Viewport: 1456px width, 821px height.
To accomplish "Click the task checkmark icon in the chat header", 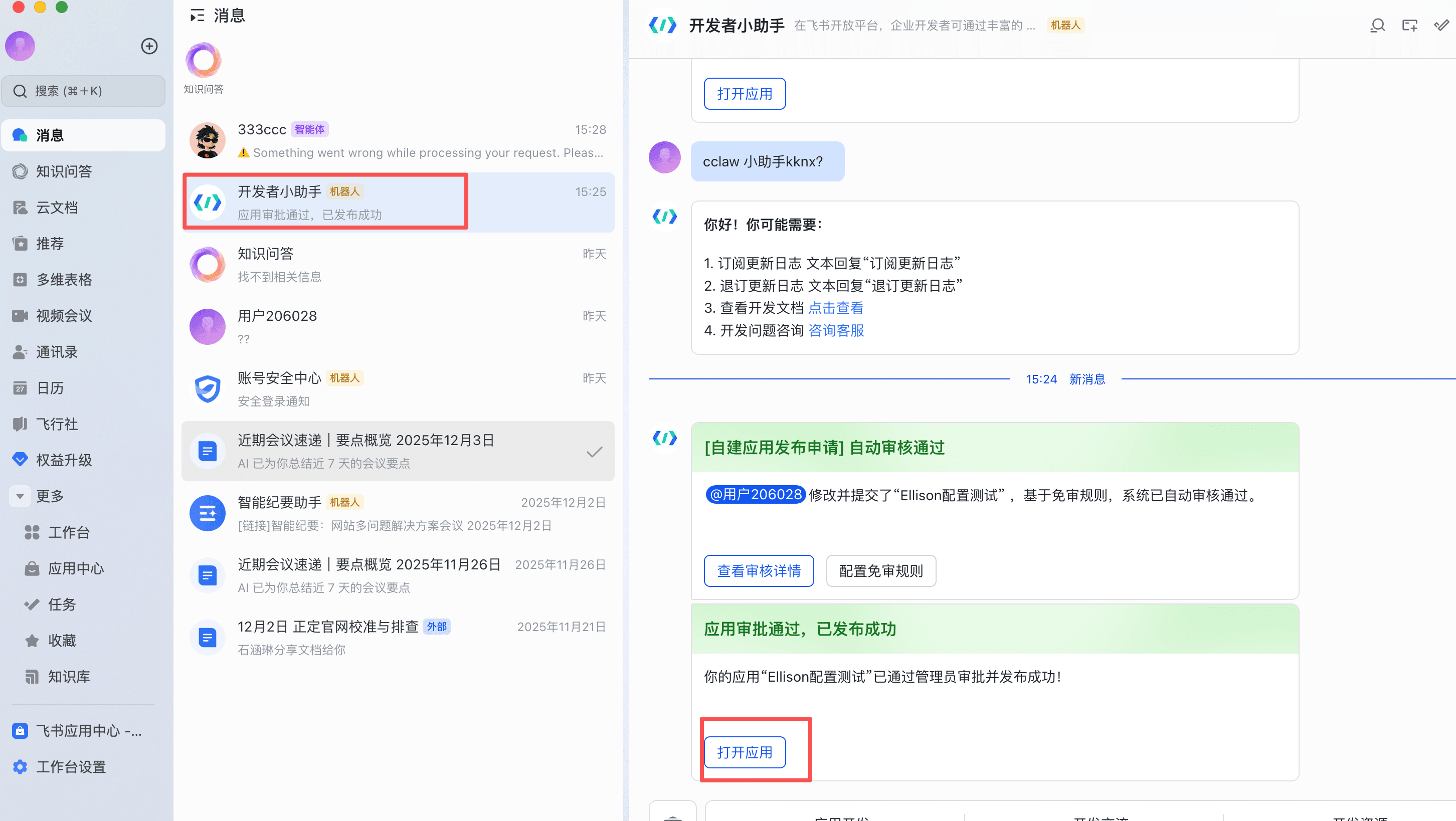I will pos(1441,26).
